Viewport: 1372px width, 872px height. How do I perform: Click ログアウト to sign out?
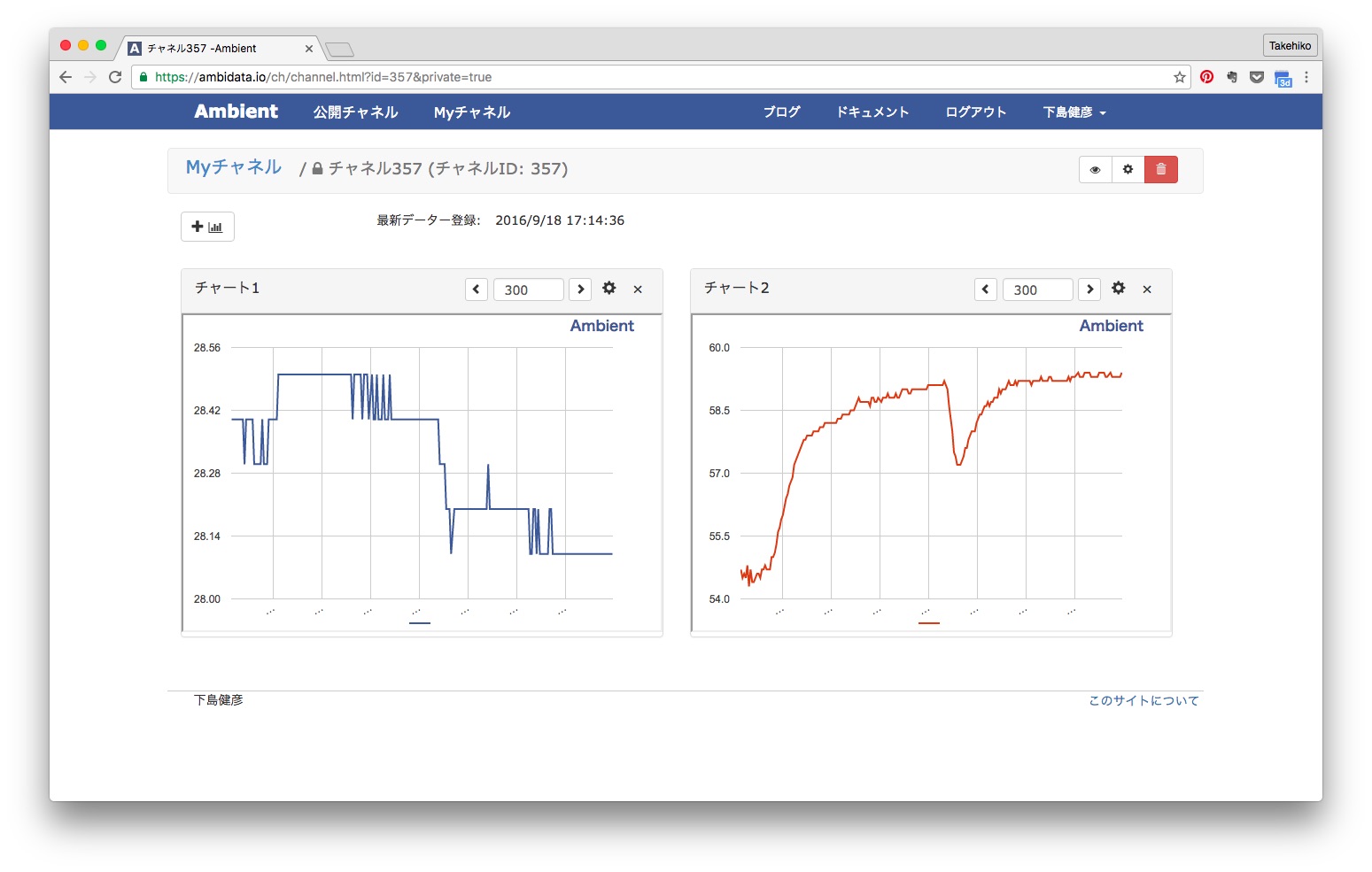975,112
